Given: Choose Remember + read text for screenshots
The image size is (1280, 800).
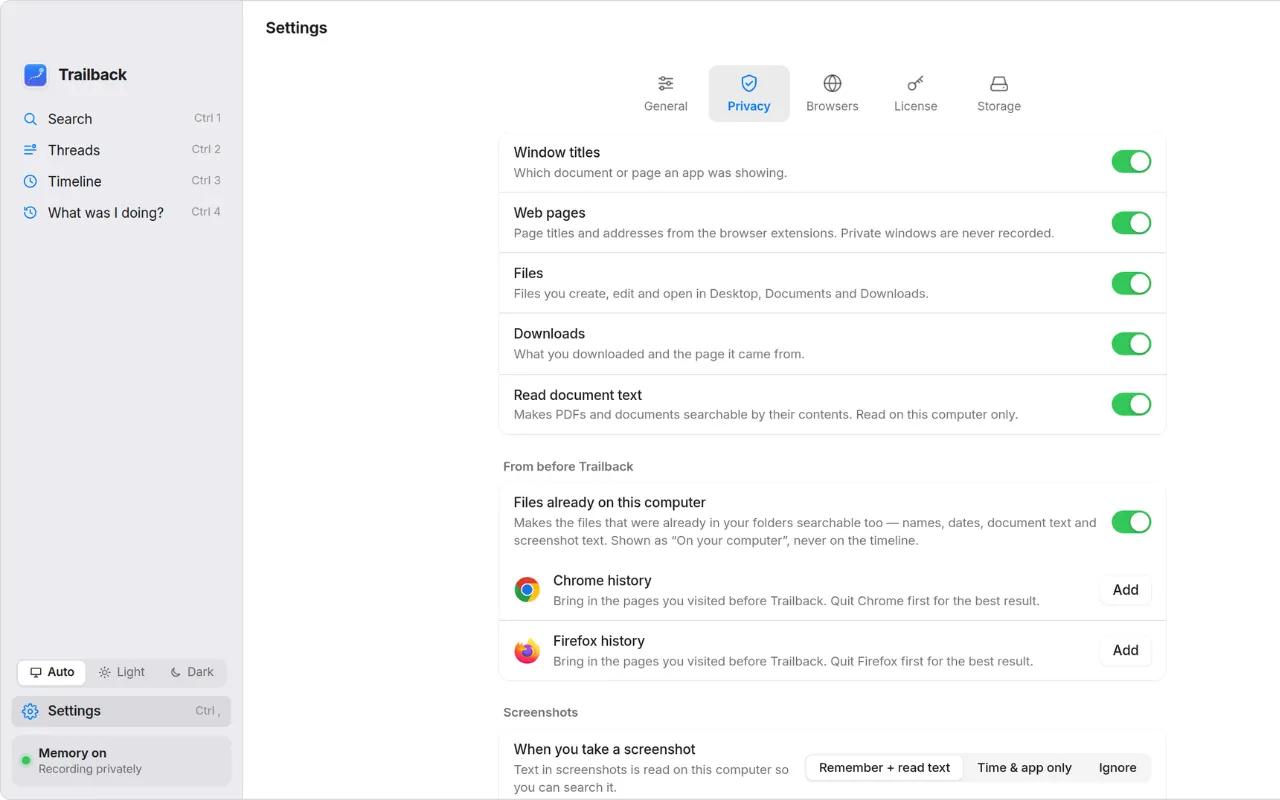Looking at the screenshot, I should (x=885, y=768).
